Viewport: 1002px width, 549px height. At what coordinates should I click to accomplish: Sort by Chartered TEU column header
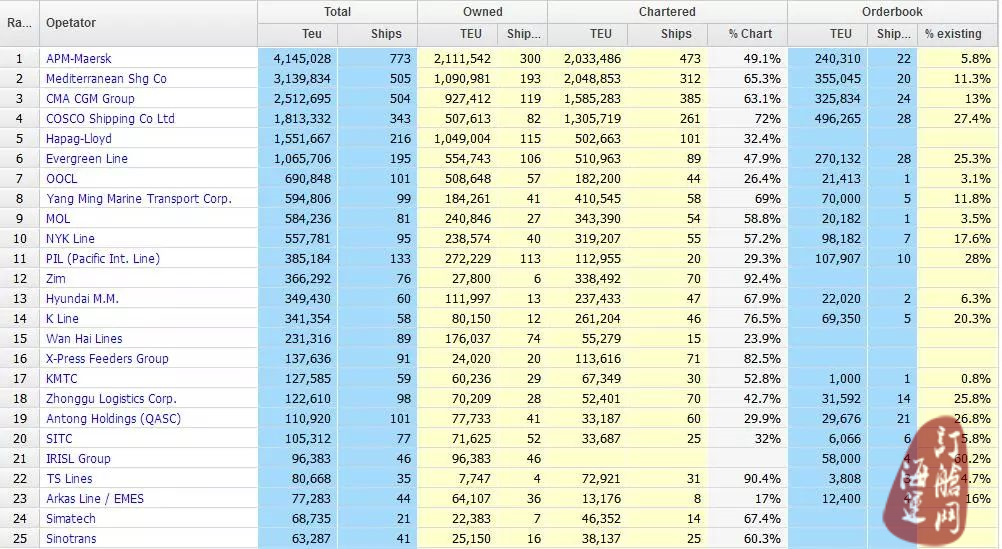tap(587, 34)
